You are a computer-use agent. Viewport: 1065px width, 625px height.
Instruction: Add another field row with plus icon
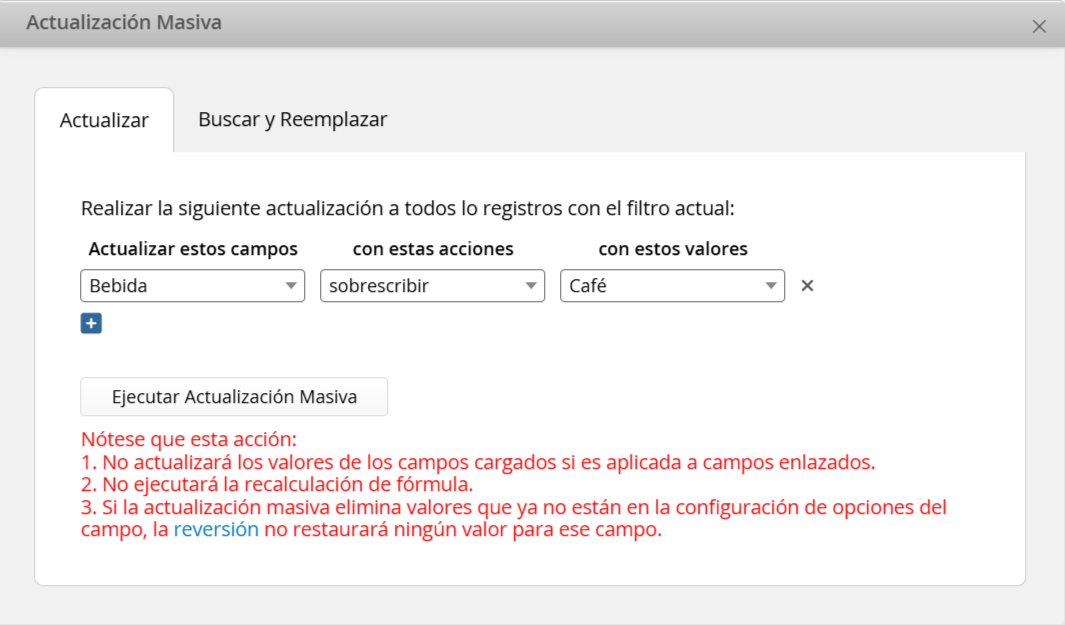pos(91,323)
